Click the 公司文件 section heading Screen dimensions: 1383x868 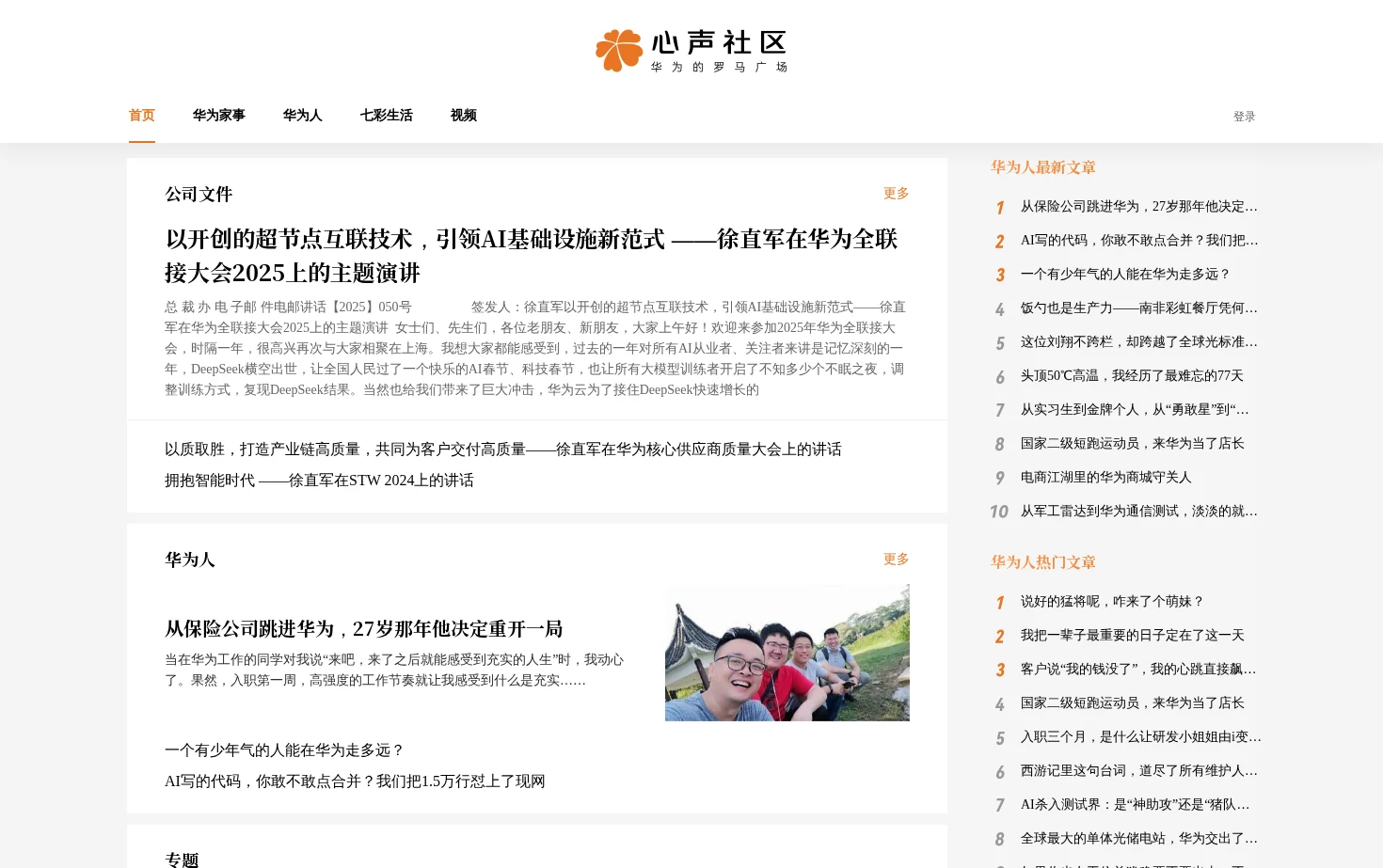tap(199, 195)
